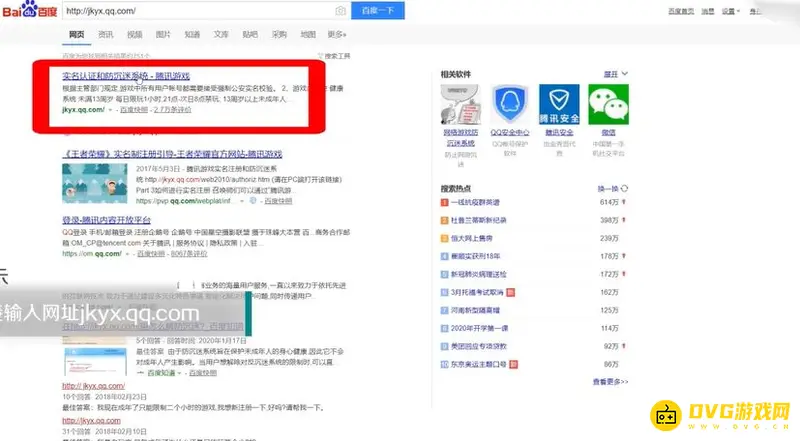Click the refresh circle icon next to 换一换
Viewport: 800px width, 441px height.
[624, 188]
